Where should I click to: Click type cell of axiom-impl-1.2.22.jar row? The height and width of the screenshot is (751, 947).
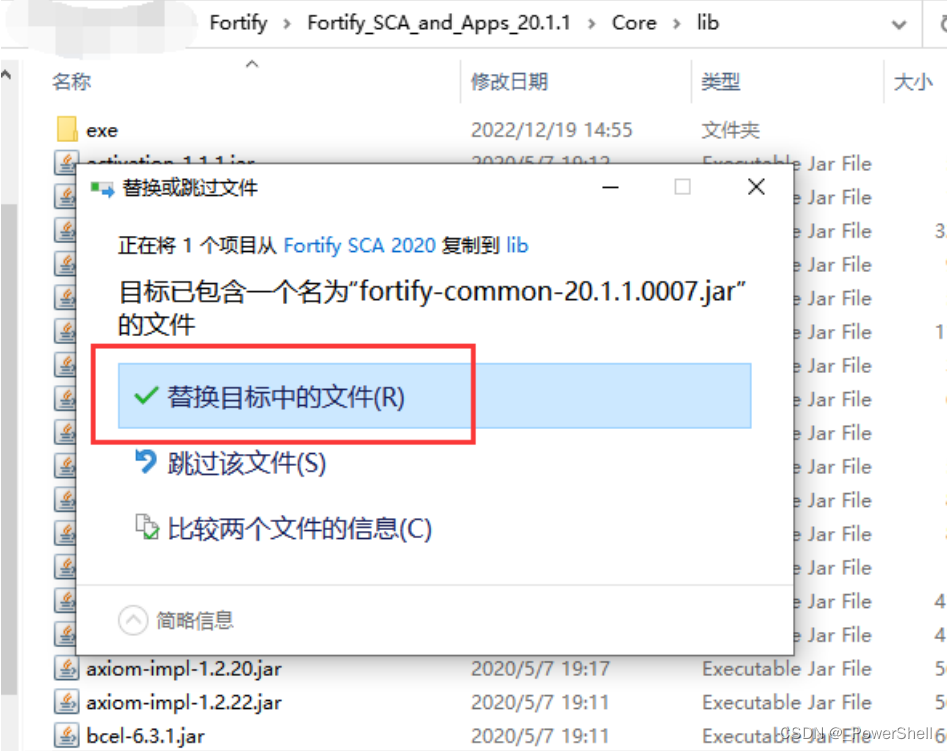pyautogui.click(x=786, y=703)
